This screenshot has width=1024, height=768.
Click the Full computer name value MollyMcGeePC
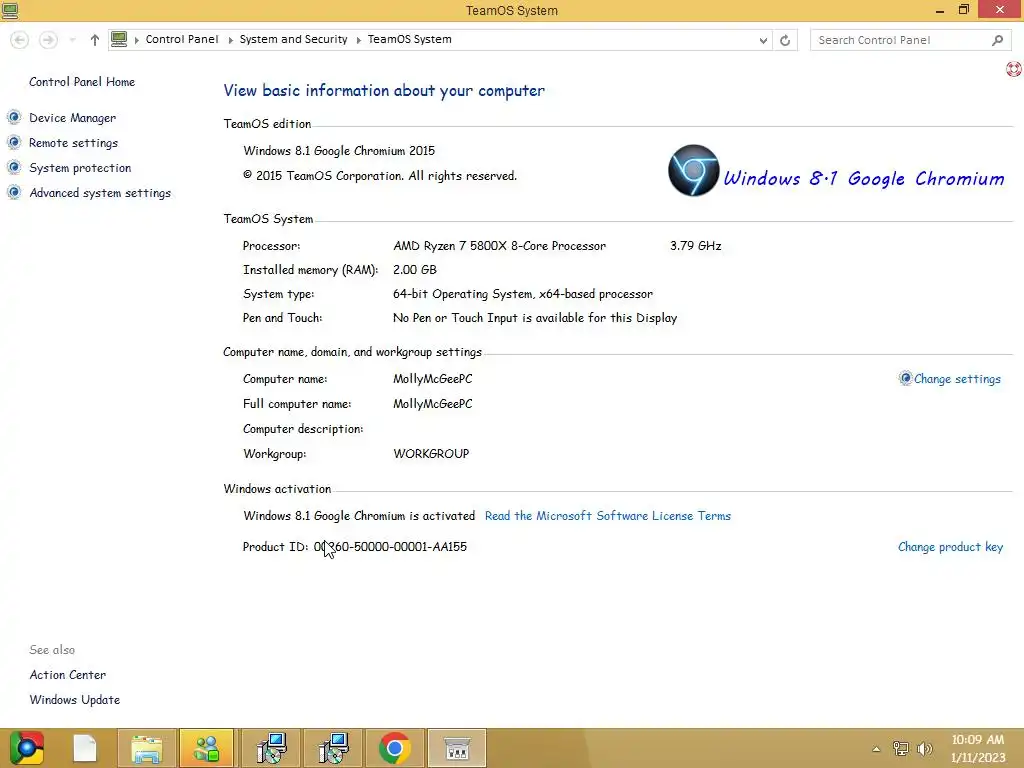pos(432,404)
